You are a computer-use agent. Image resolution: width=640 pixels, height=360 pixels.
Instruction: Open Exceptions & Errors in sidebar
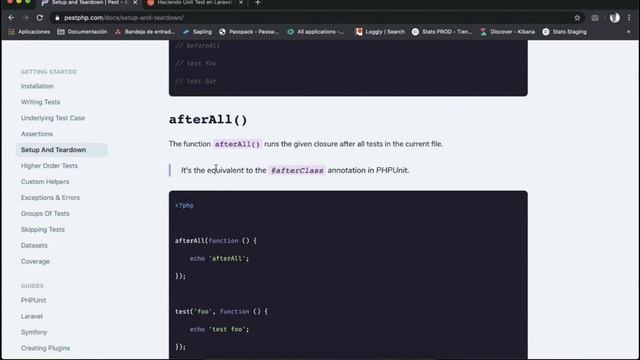coord(50,198)
